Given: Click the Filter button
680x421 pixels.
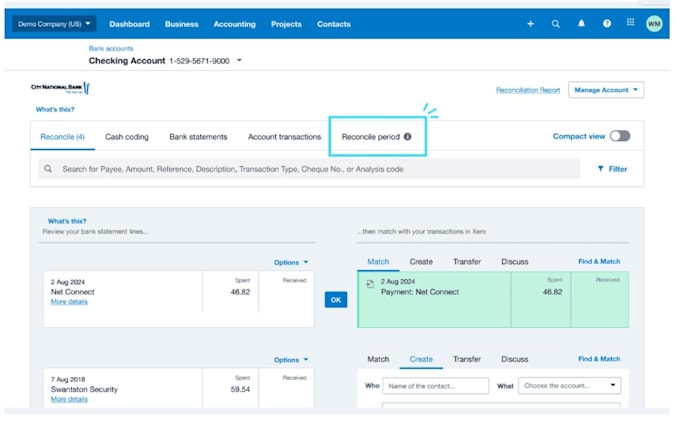Looking at the screenshot, I should point(612,169).
